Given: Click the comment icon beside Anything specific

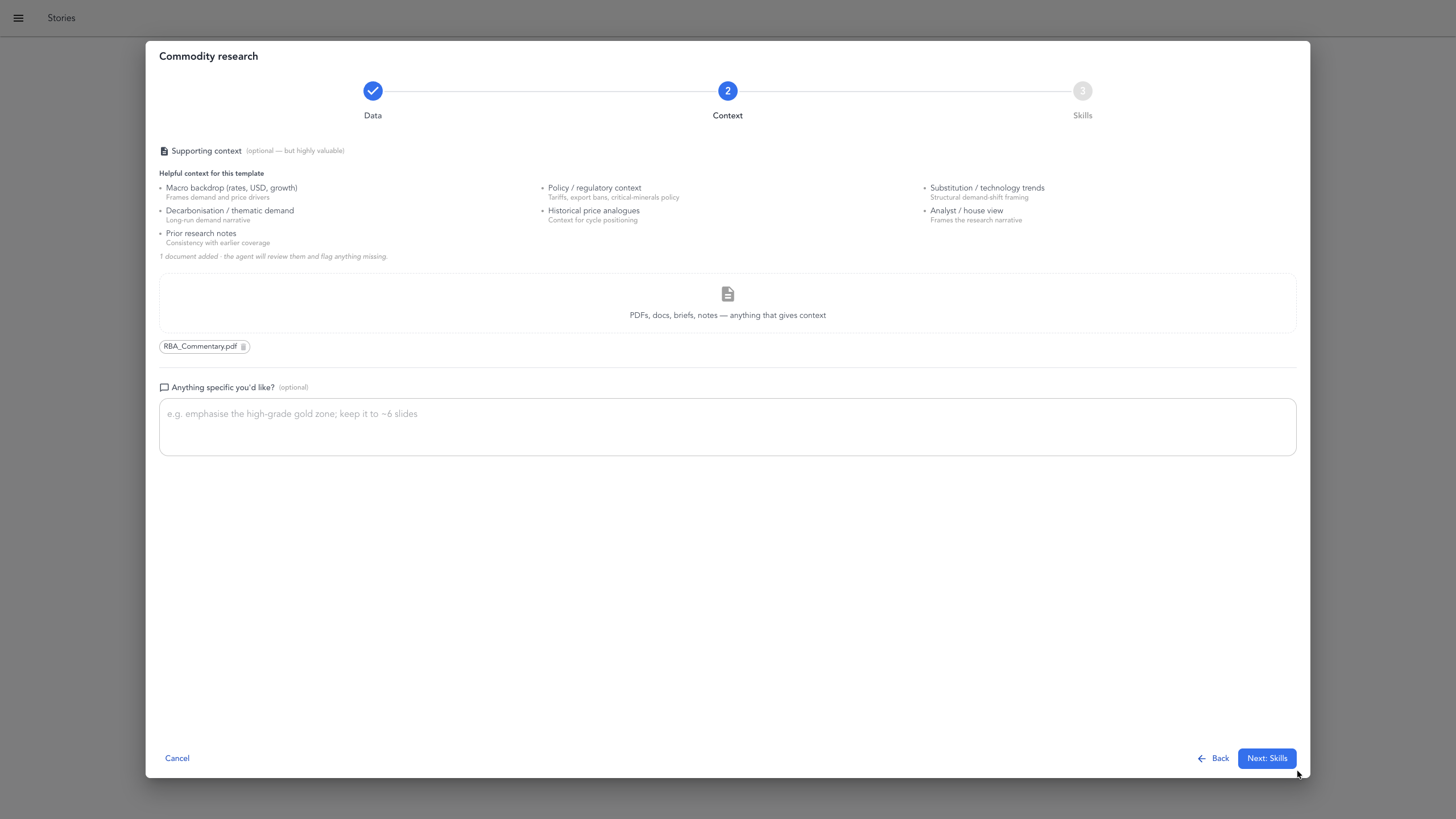Looking at the screenshot, I should (164, 388).
